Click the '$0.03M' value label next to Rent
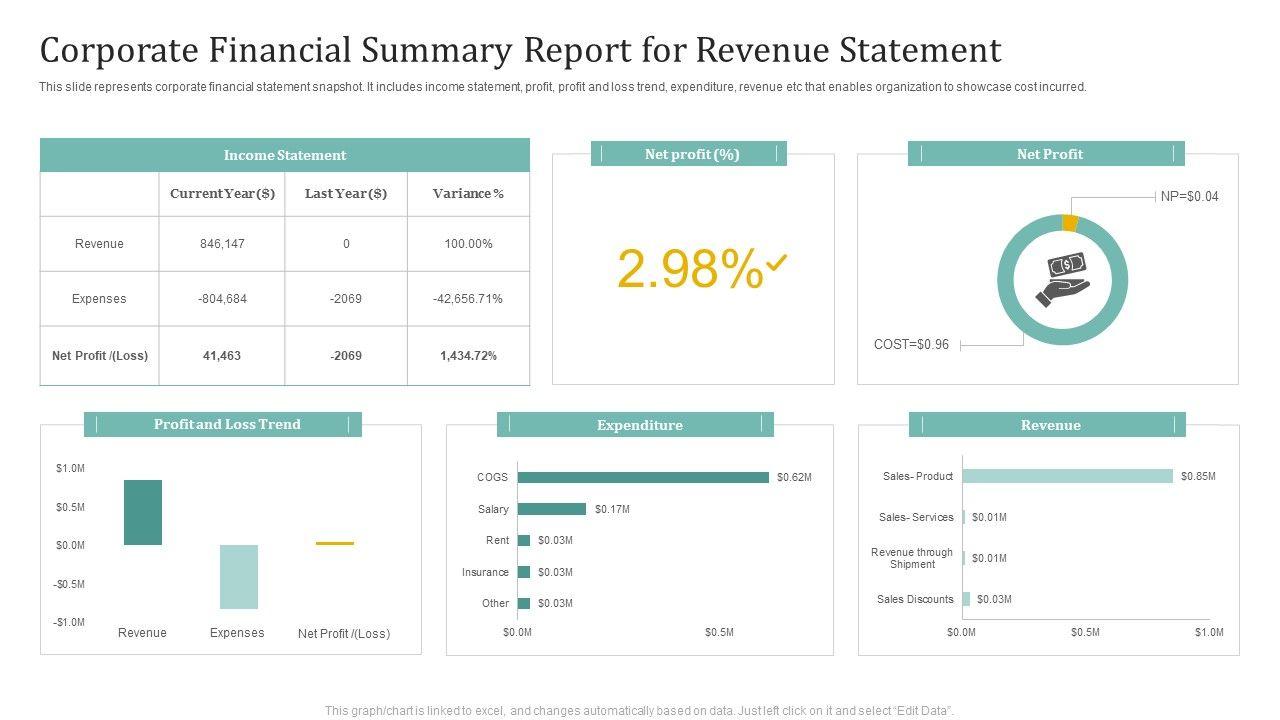Viewport: 1280px width, 720px height. coord(555,541)
